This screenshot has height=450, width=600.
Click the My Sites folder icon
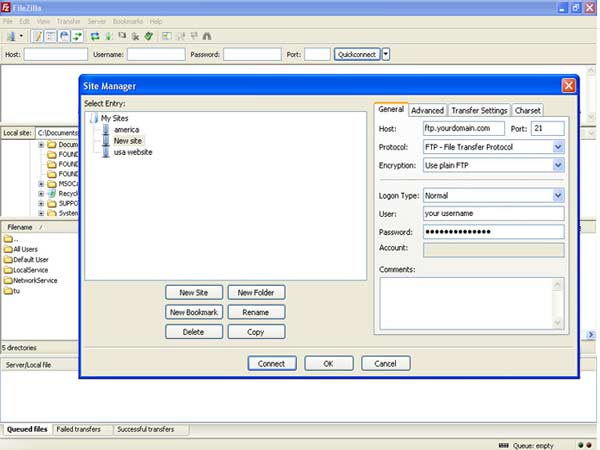[94, 118]
